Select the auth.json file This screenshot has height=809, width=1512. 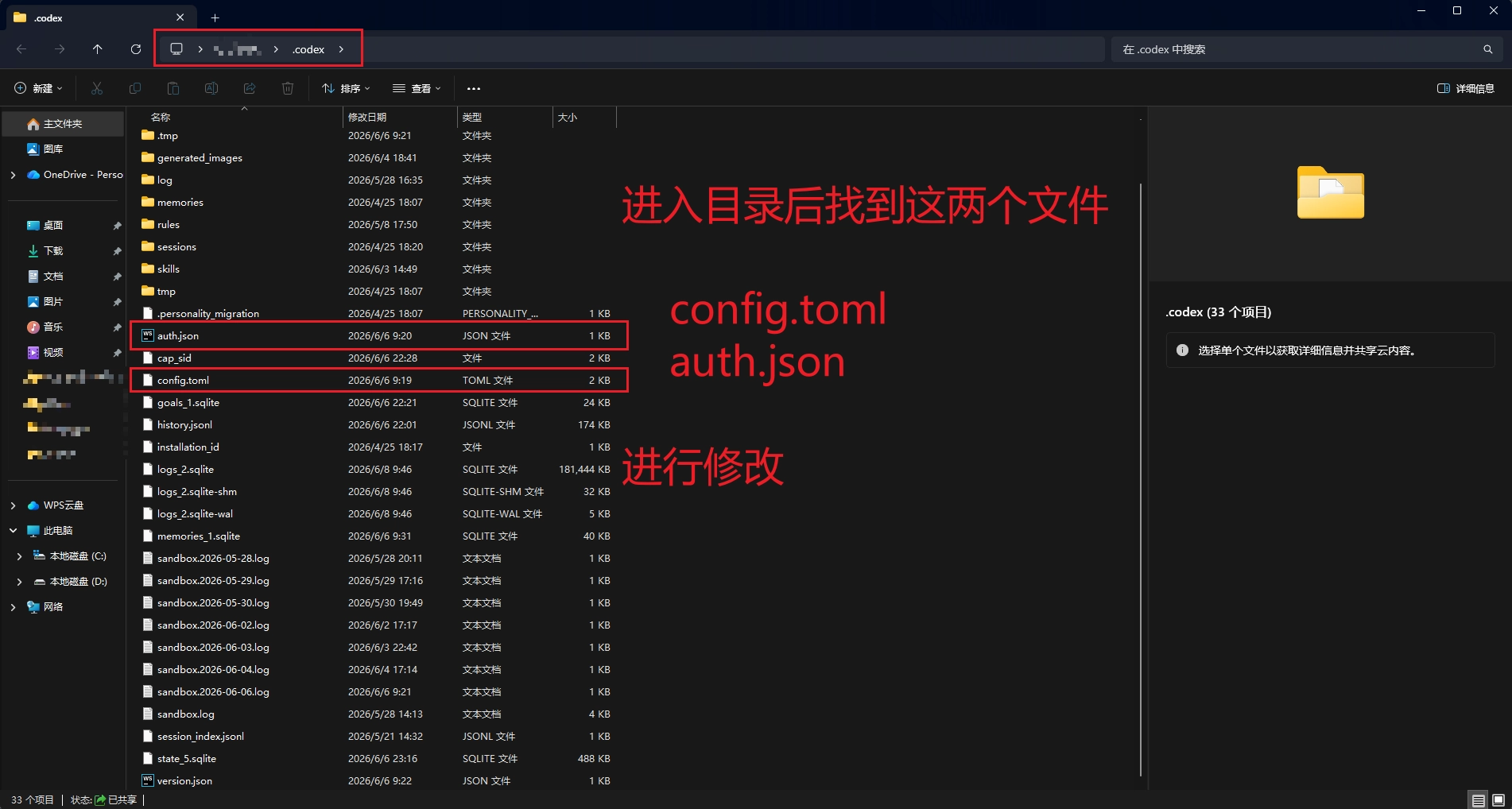click(378, 336)
